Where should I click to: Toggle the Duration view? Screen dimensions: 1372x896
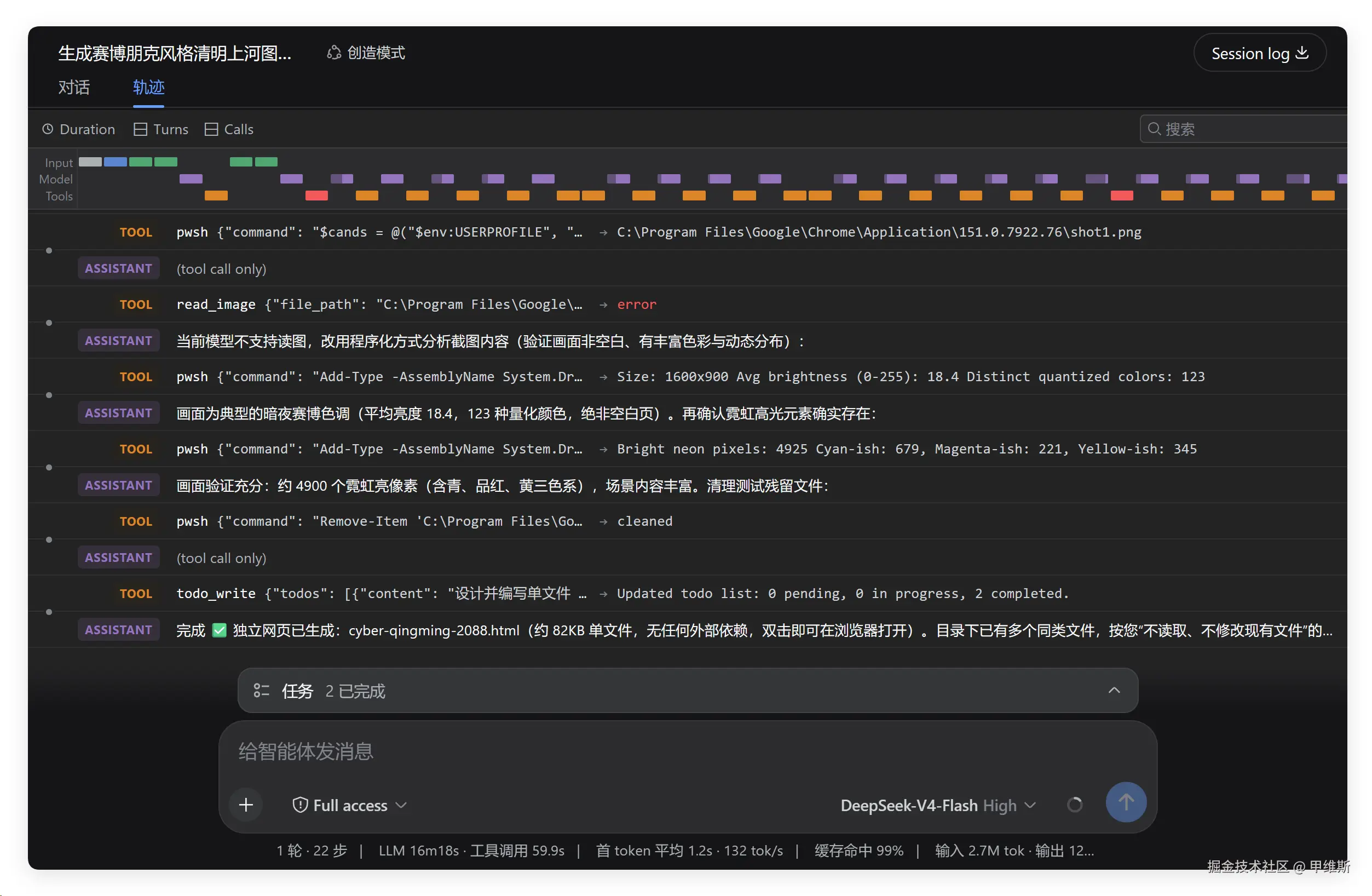pos(78,129)
